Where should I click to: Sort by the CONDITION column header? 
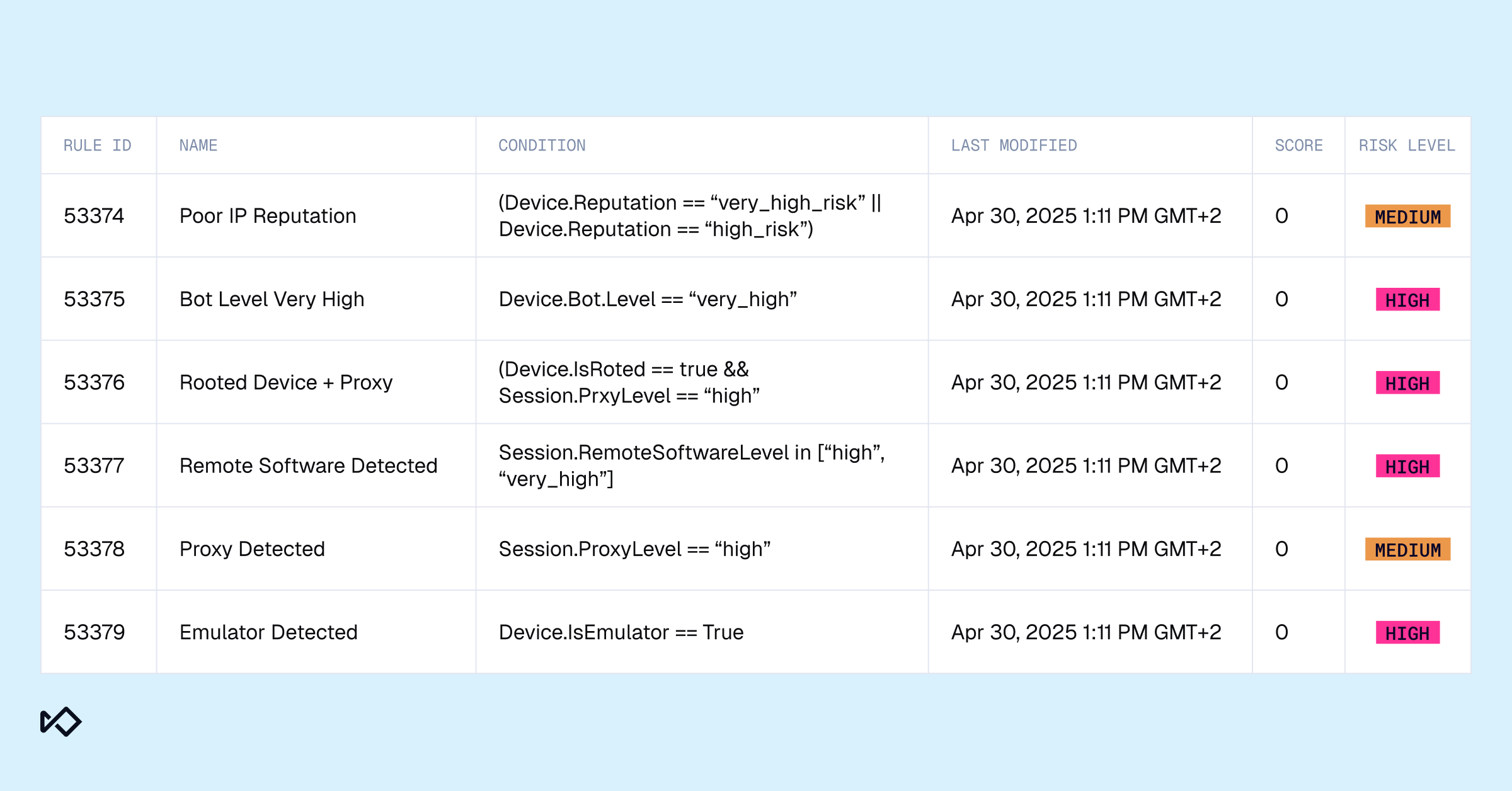(542, 145)
